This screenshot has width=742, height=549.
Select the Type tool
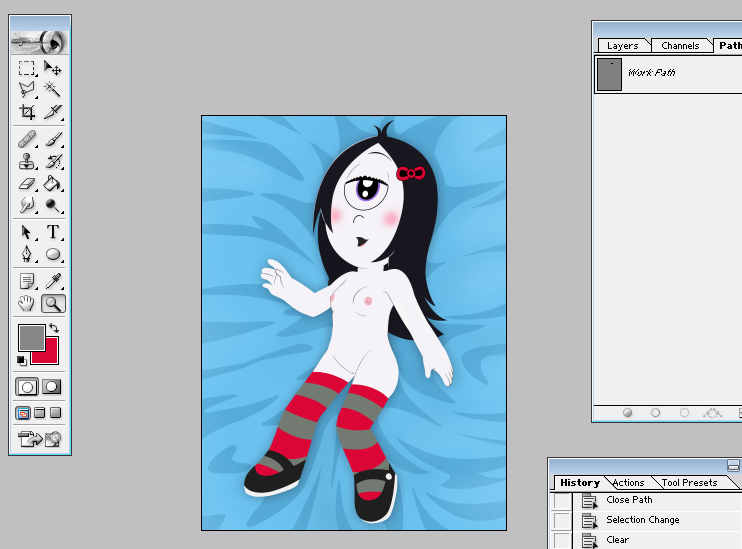tap(53, 232)
